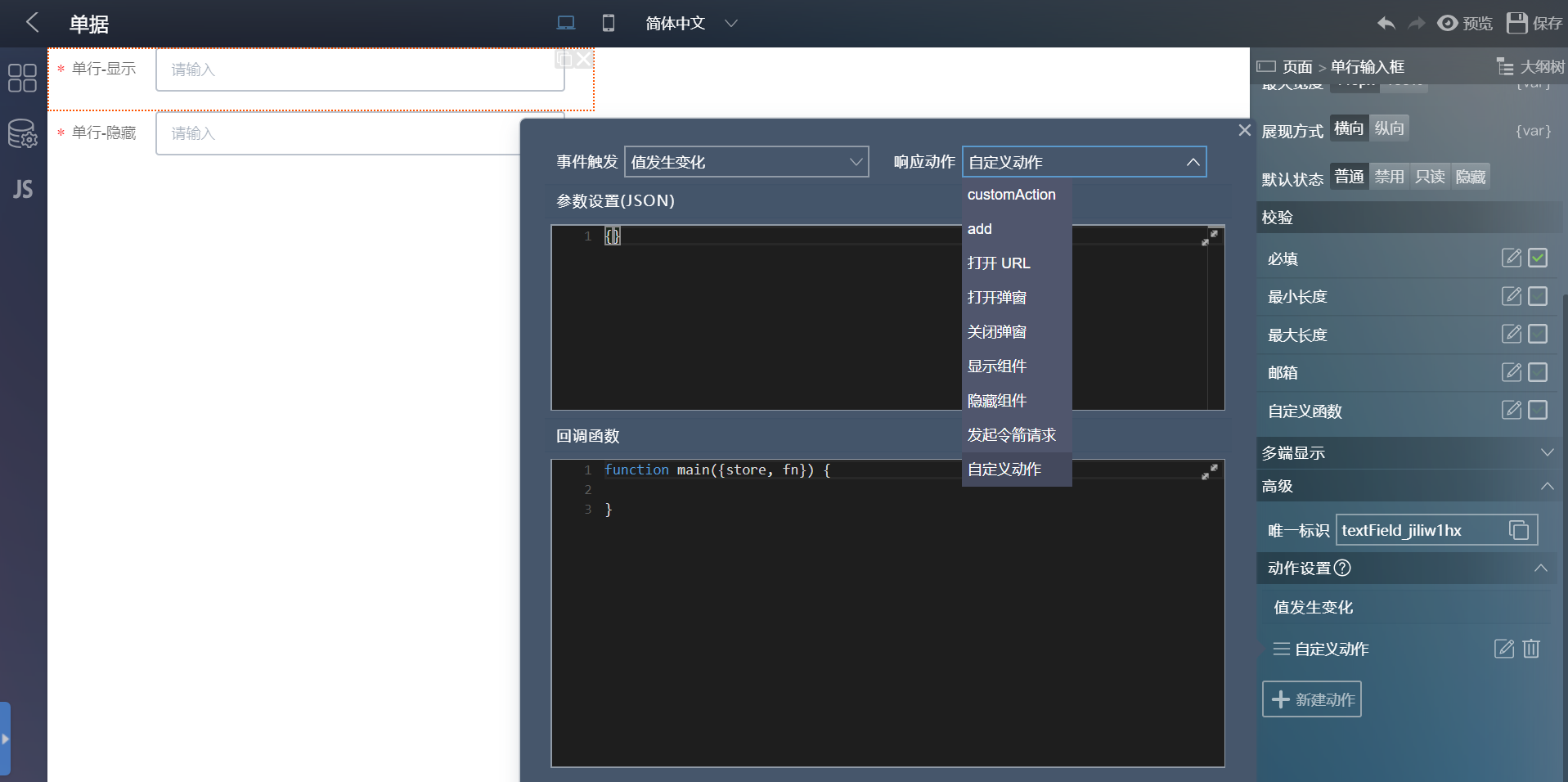Click the {var} binding for 展现方式
Screen dimensions: 1568x782
coord(1533,131)
